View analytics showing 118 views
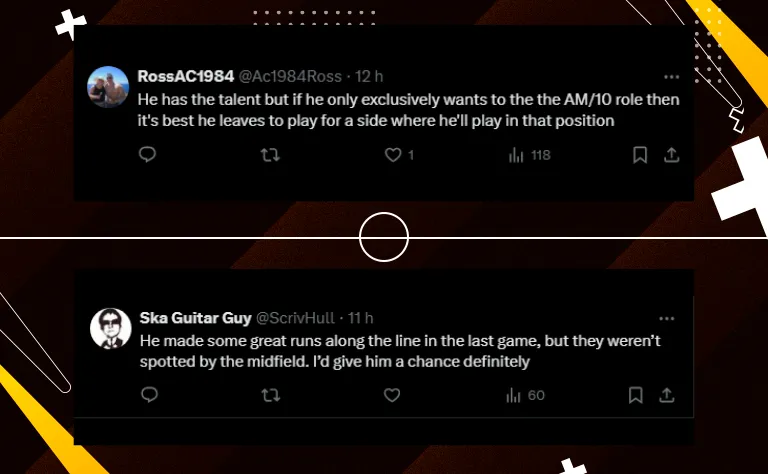 pos(529,155)
